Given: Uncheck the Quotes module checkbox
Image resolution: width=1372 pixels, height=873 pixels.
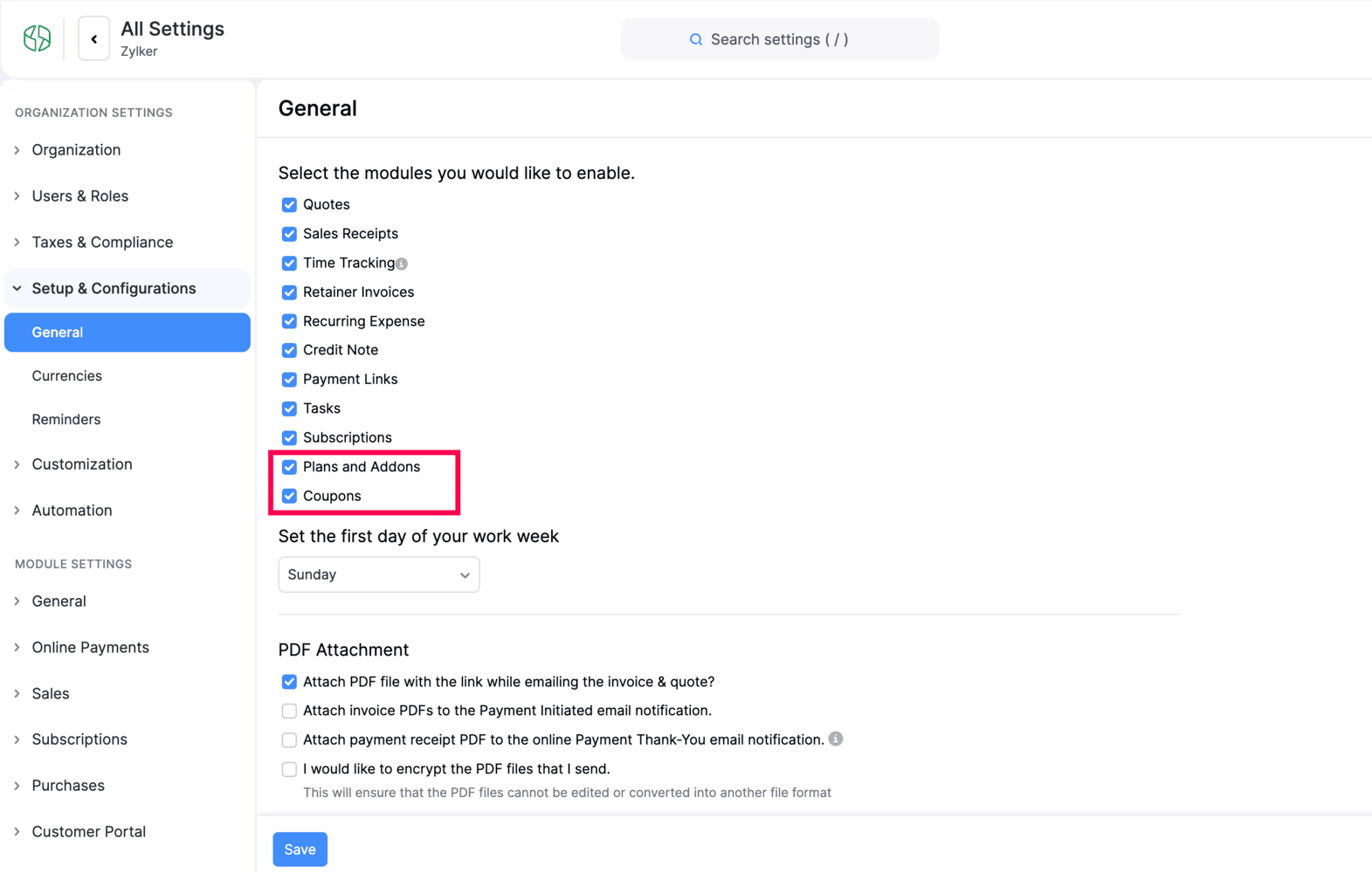Looking at the screenshot, I should point(289,205).
